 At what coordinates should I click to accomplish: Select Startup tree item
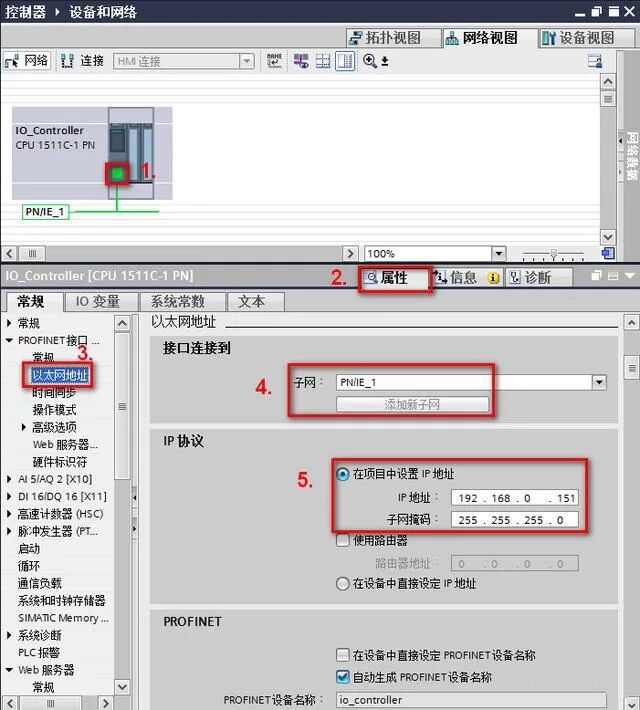[x=29, y=549]
